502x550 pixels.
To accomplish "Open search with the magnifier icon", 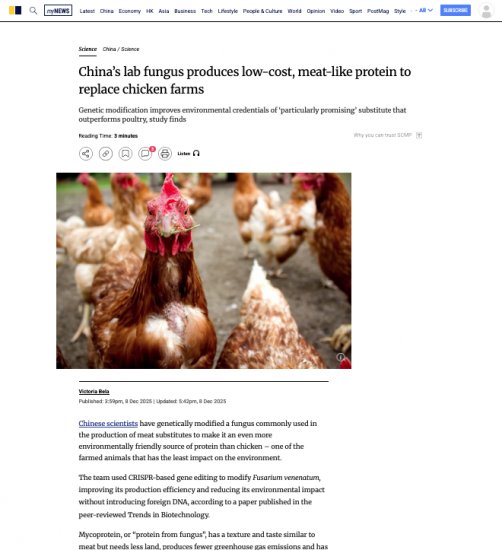I will pyautogui.click(x=33, y=11).
